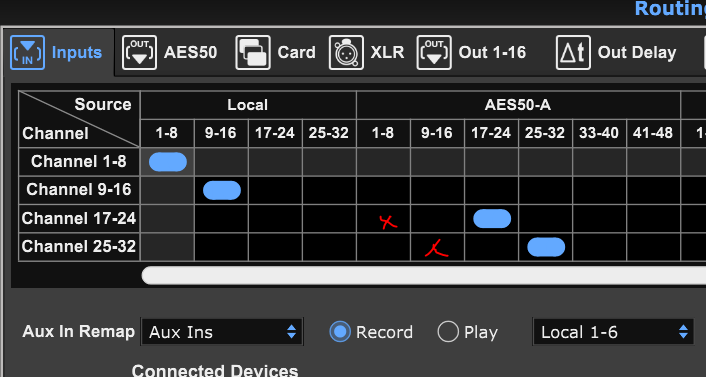Image resolution: width=706 pixels, height=377 pixels.
Task: Open the Aux Ins remap dropdown
Action: (x=222, y=332)
